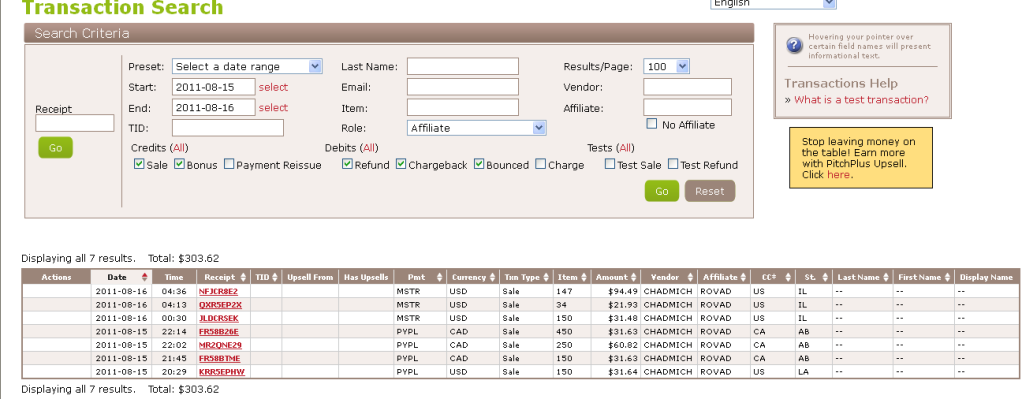
Task: Sort by the Pmt column arrows
Action: pyautogui.click(x=439, y=277)
